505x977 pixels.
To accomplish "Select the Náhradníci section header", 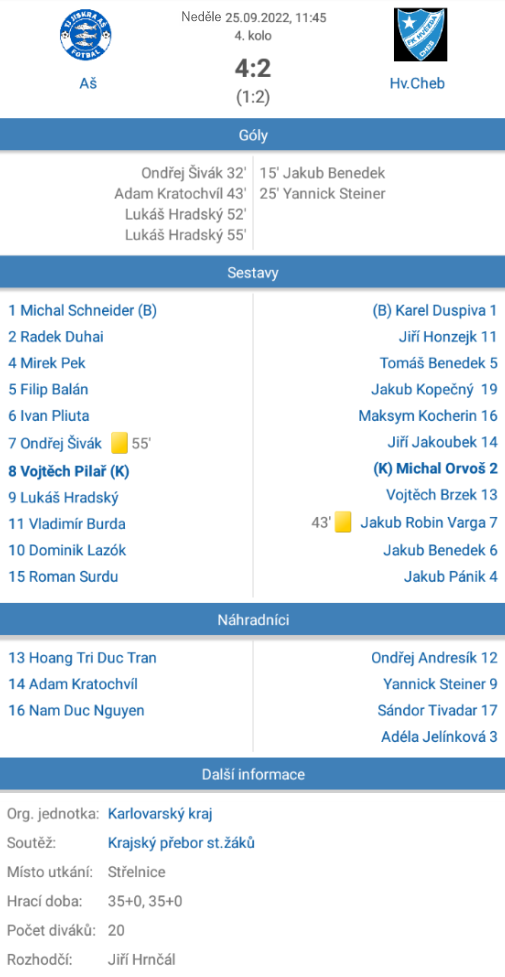I will click(252, 619).
